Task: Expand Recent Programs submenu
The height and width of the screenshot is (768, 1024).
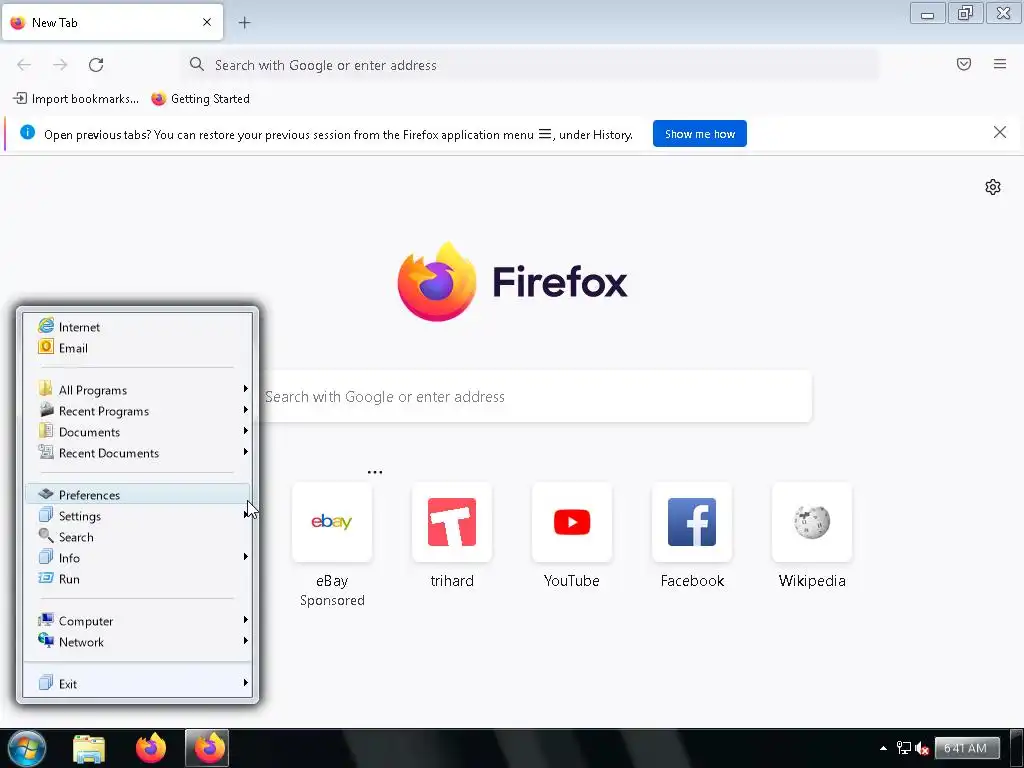Action: 138,411
